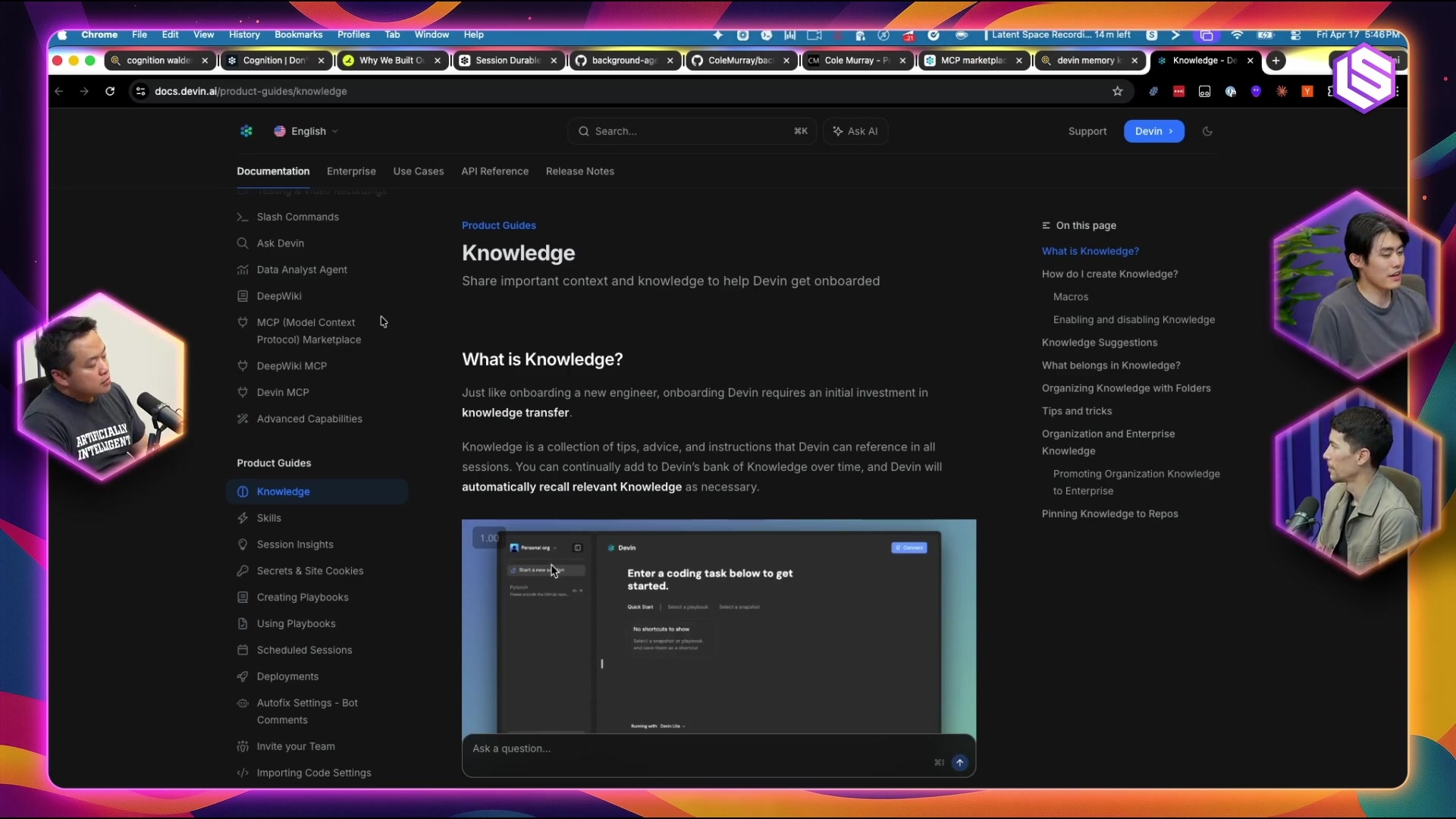
Task: Open the Session Insights guide
Action: (x=295, y=544)
